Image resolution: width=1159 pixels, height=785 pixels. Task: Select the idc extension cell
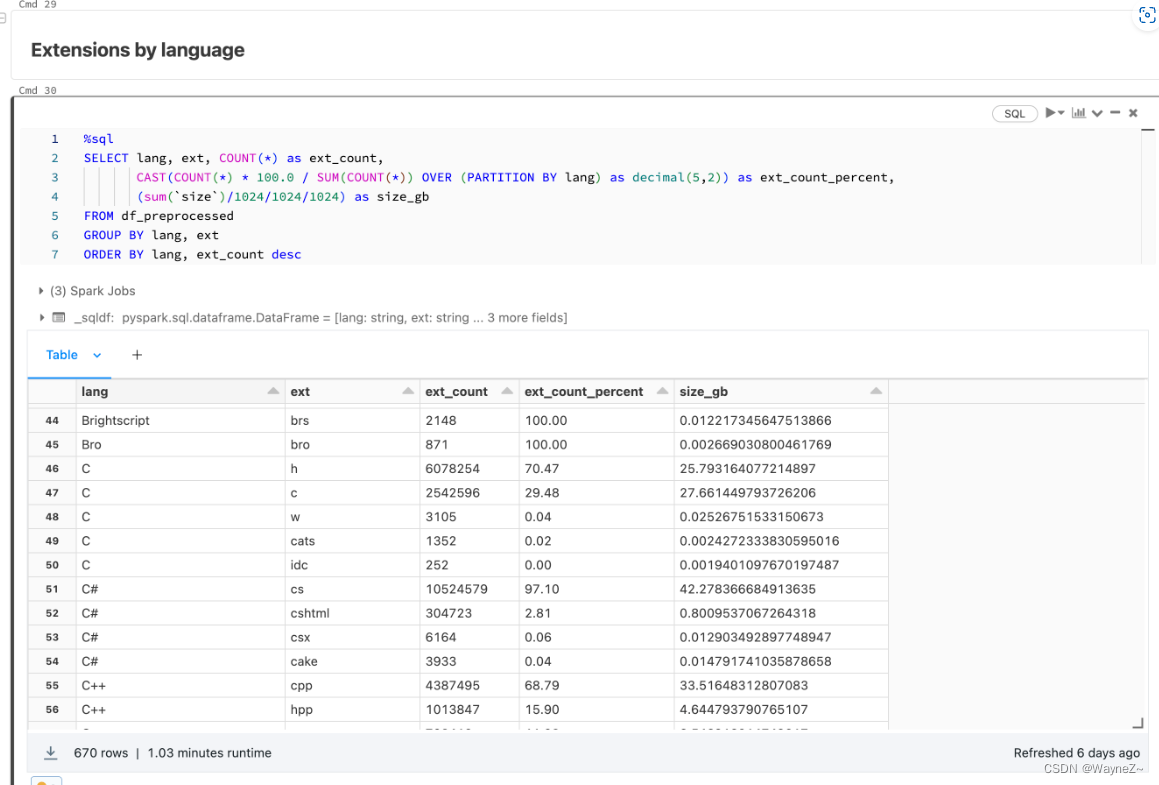click(x=353, y=565)
